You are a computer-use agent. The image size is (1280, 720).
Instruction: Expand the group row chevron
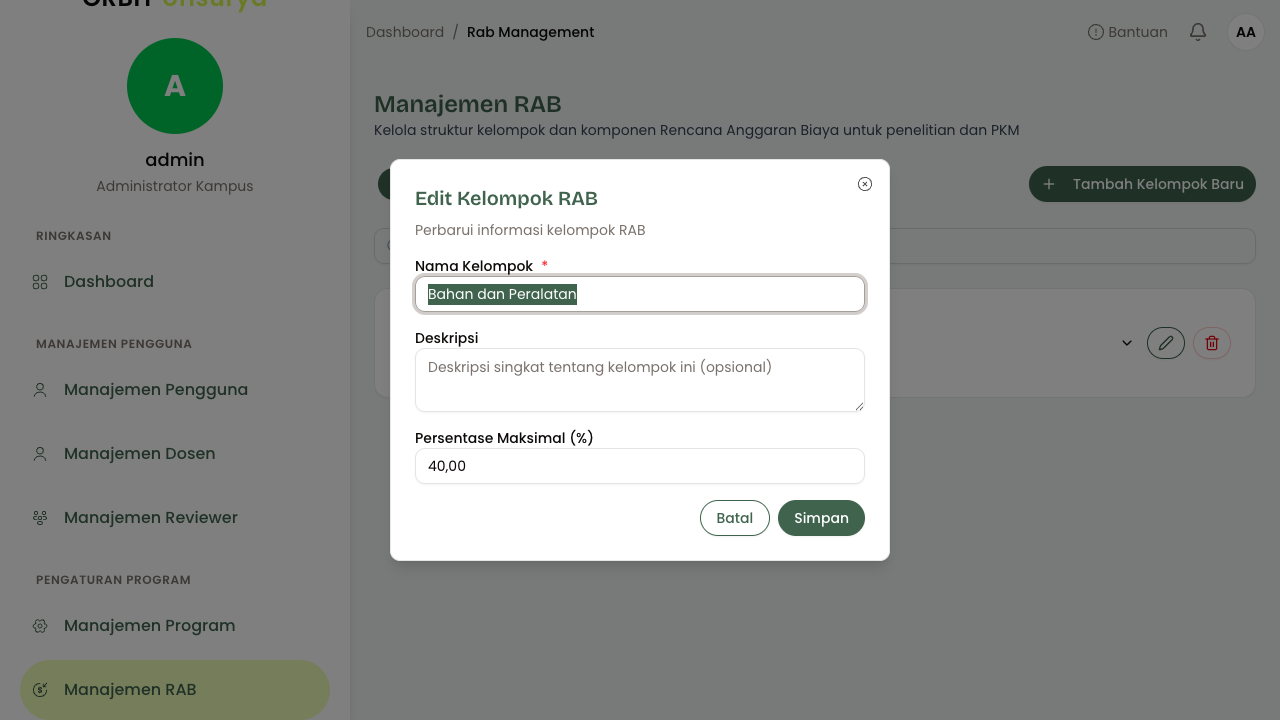click(x=1127, y=343)
